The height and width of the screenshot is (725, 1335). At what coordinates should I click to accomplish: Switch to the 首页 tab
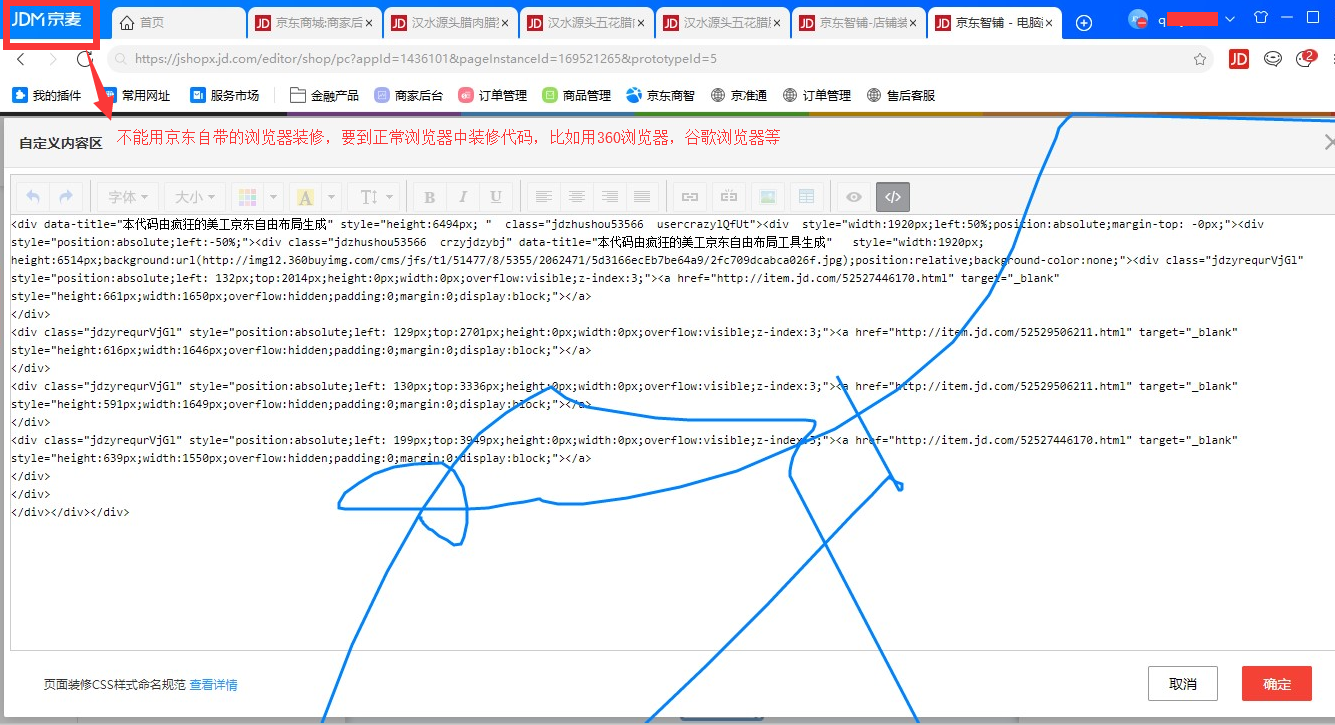click(x=177, y=22)
